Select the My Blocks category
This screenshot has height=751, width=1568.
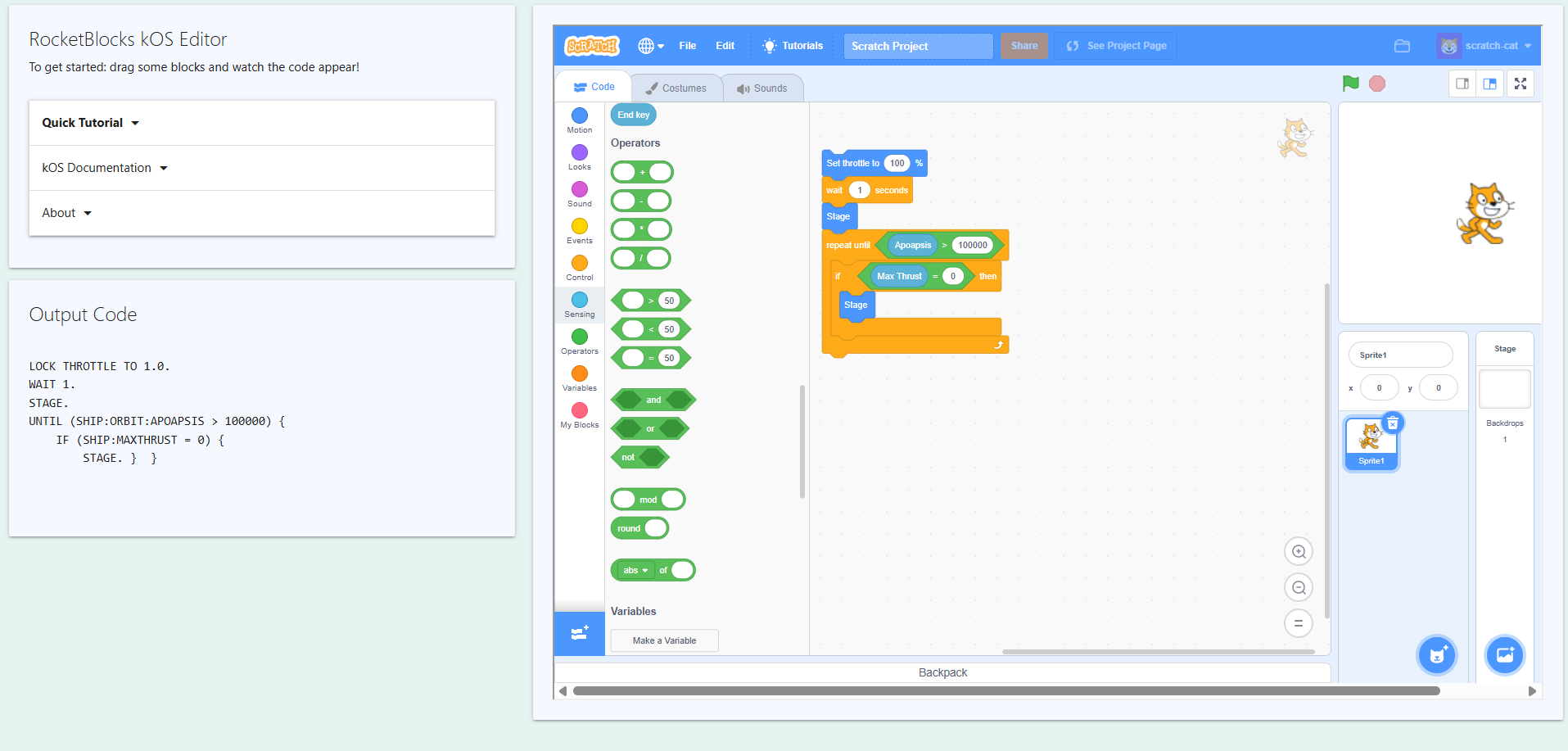pos(580,415)
